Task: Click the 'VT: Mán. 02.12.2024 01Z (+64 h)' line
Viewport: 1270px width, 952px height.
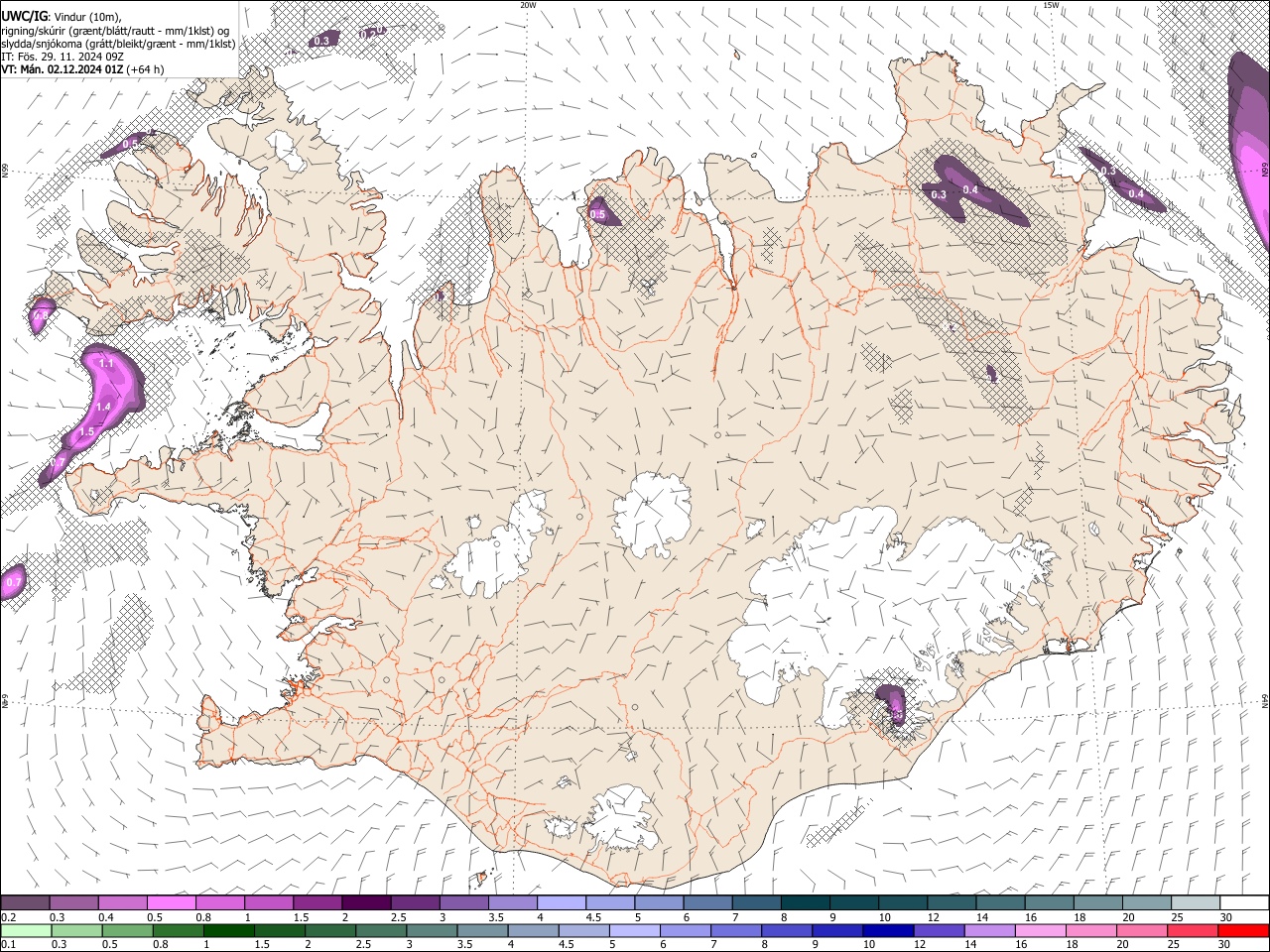Action: 82,69
